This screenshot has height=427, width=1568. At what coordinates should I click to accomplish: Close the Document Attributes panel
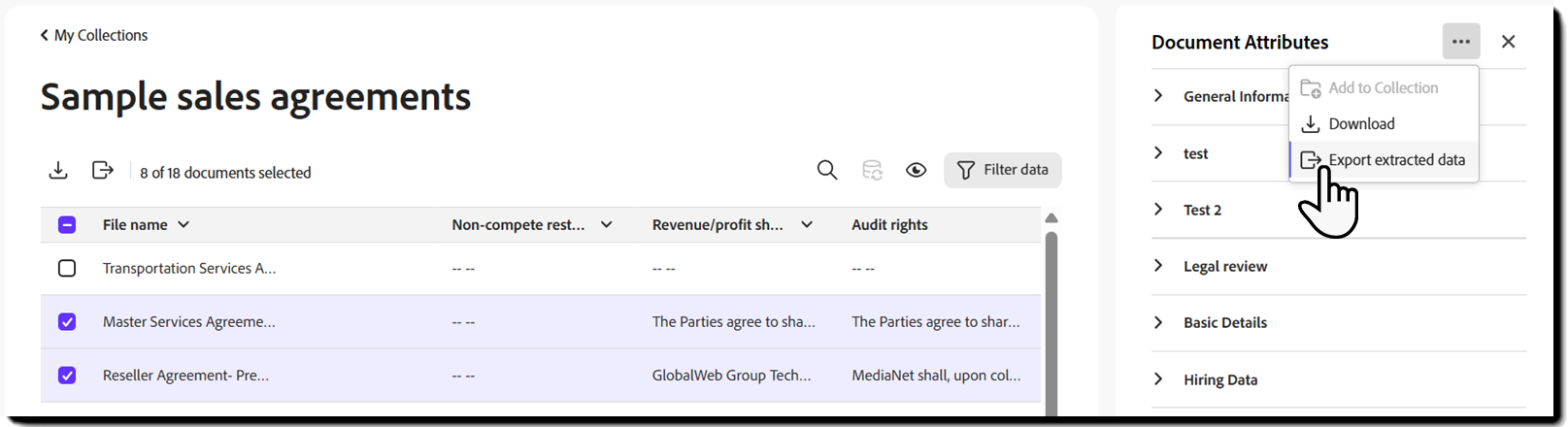(1508, 41)
